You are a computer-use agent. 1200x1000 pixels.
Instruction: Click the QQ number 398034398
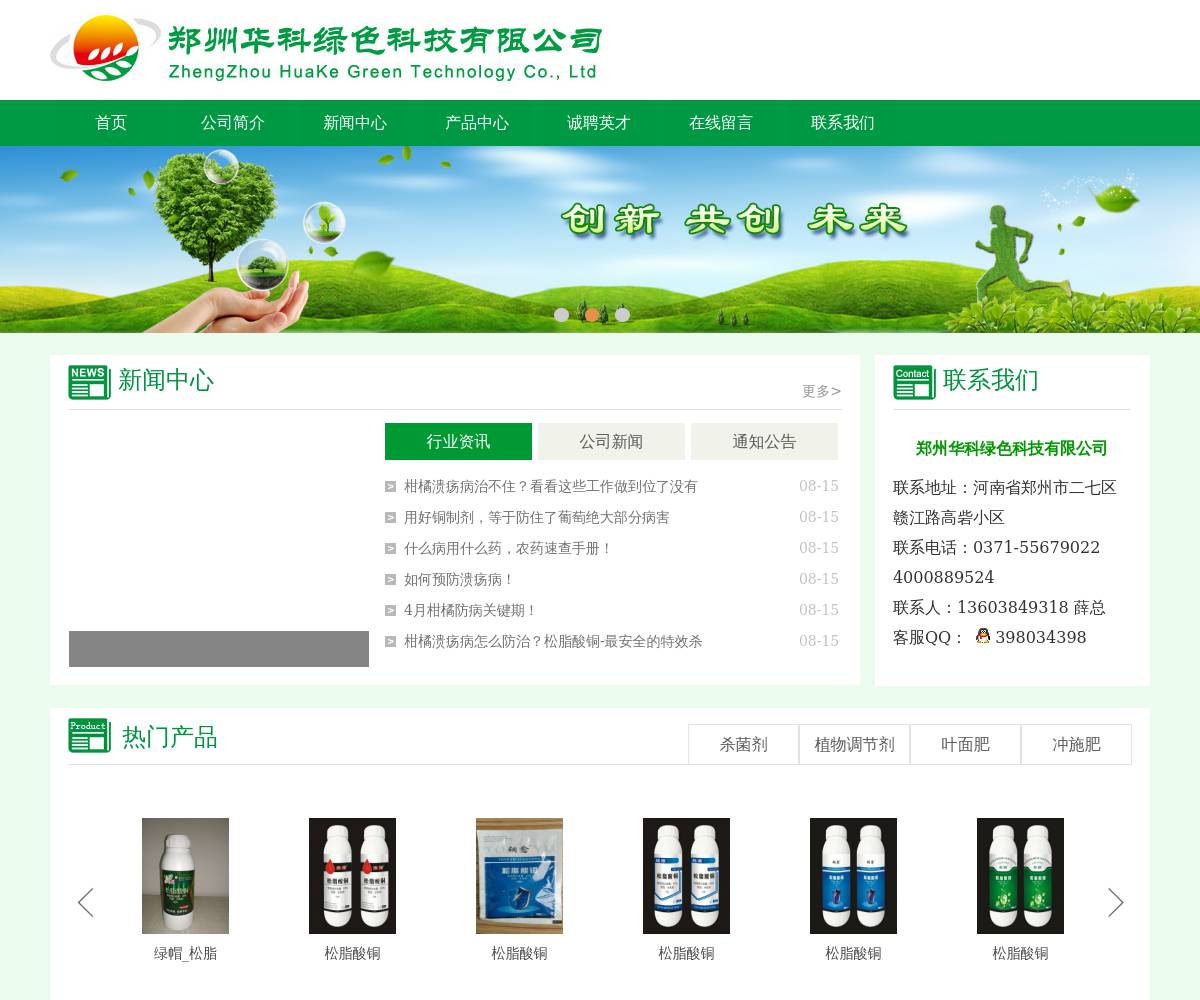pyautogui.click(x=1041, y=637)
